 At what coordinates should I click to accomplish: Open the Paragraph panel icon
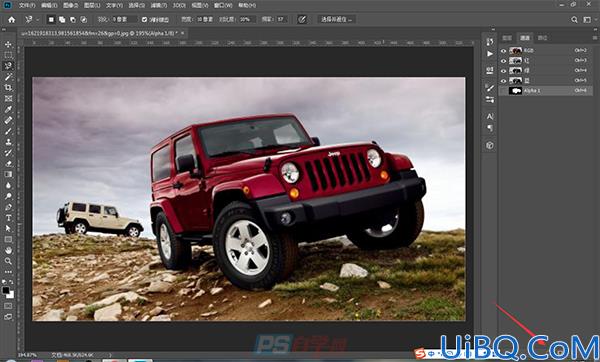[x=490, y=128]
